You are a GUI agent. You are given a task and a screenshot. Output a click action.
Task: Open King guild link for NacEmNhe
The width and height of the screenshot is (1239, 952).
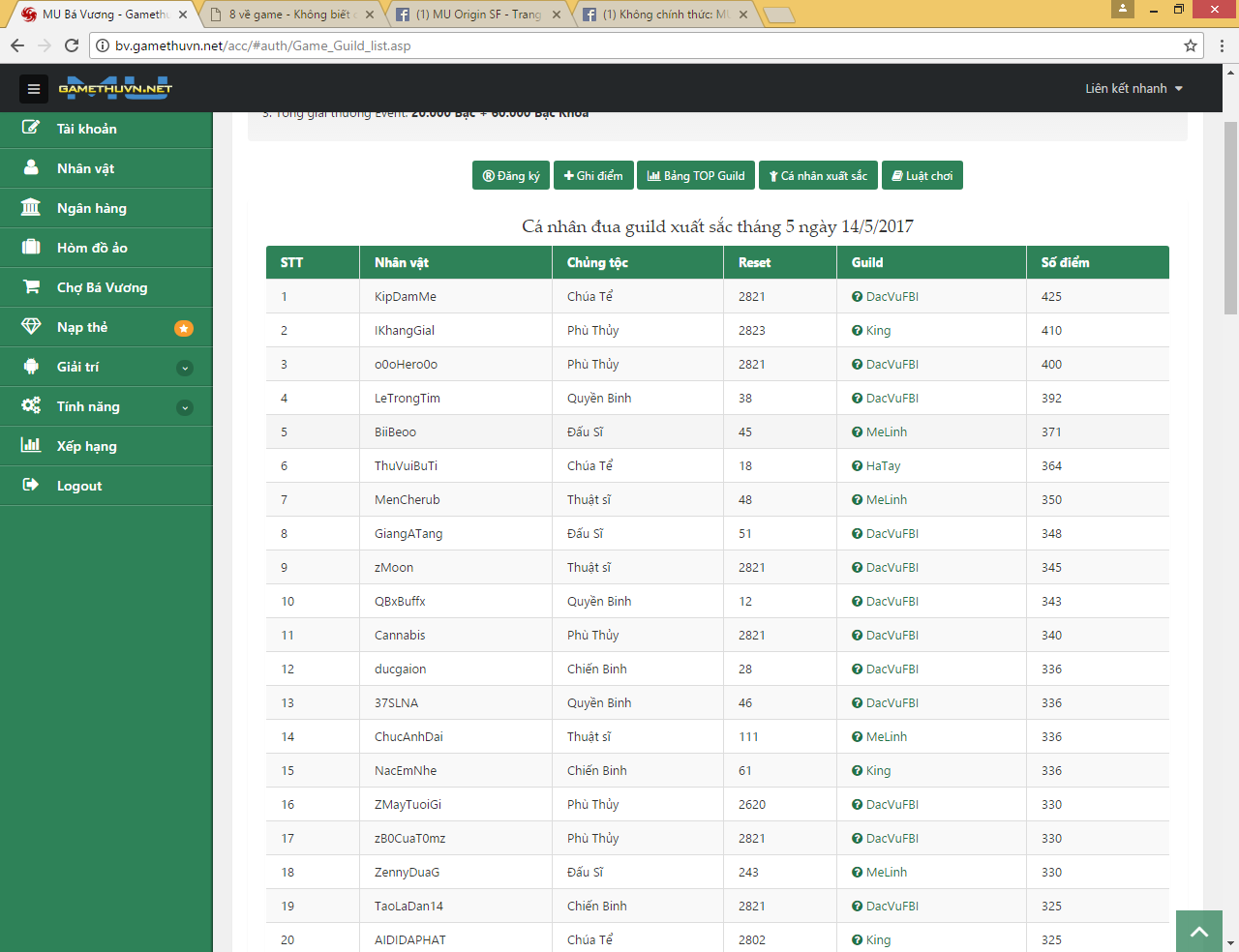pyautogui.click(x=879, y=770)
